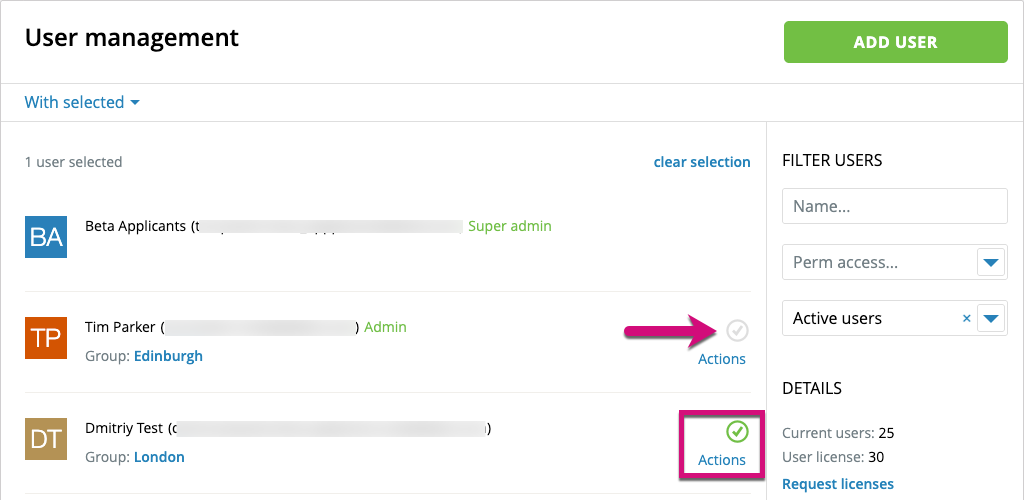Open the With selected dropdown menu
This screenshot has width=1024, height=500.
(82, 102)
